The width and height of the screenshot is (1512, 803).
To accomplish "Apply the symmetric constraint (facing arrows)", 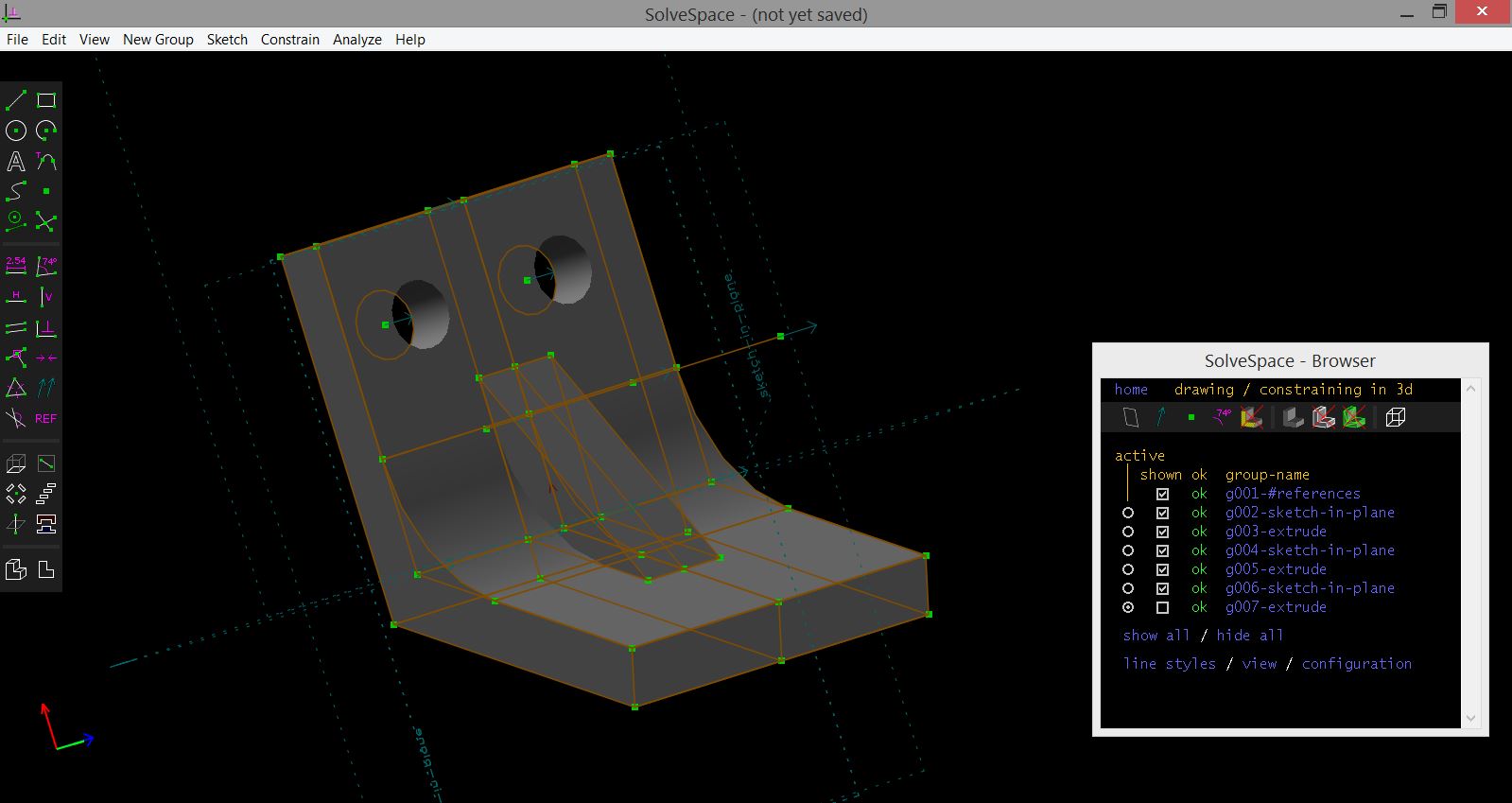I will coord(46,358).
